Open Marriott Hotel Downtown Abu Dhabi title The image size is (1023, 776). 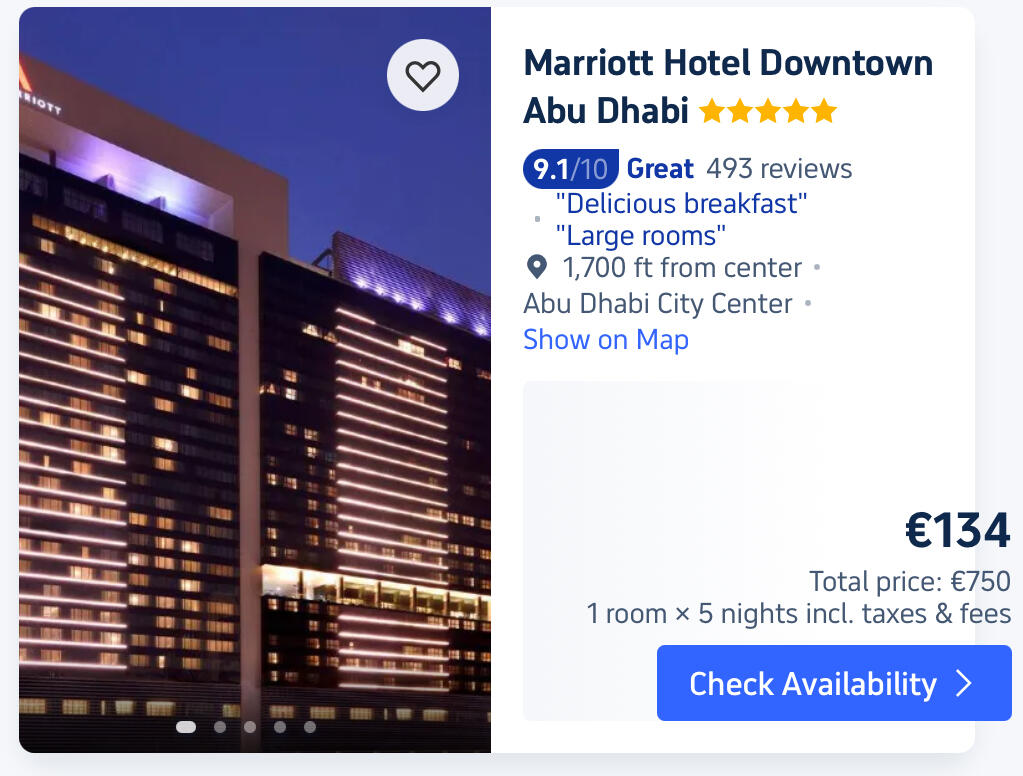point(728,86)
